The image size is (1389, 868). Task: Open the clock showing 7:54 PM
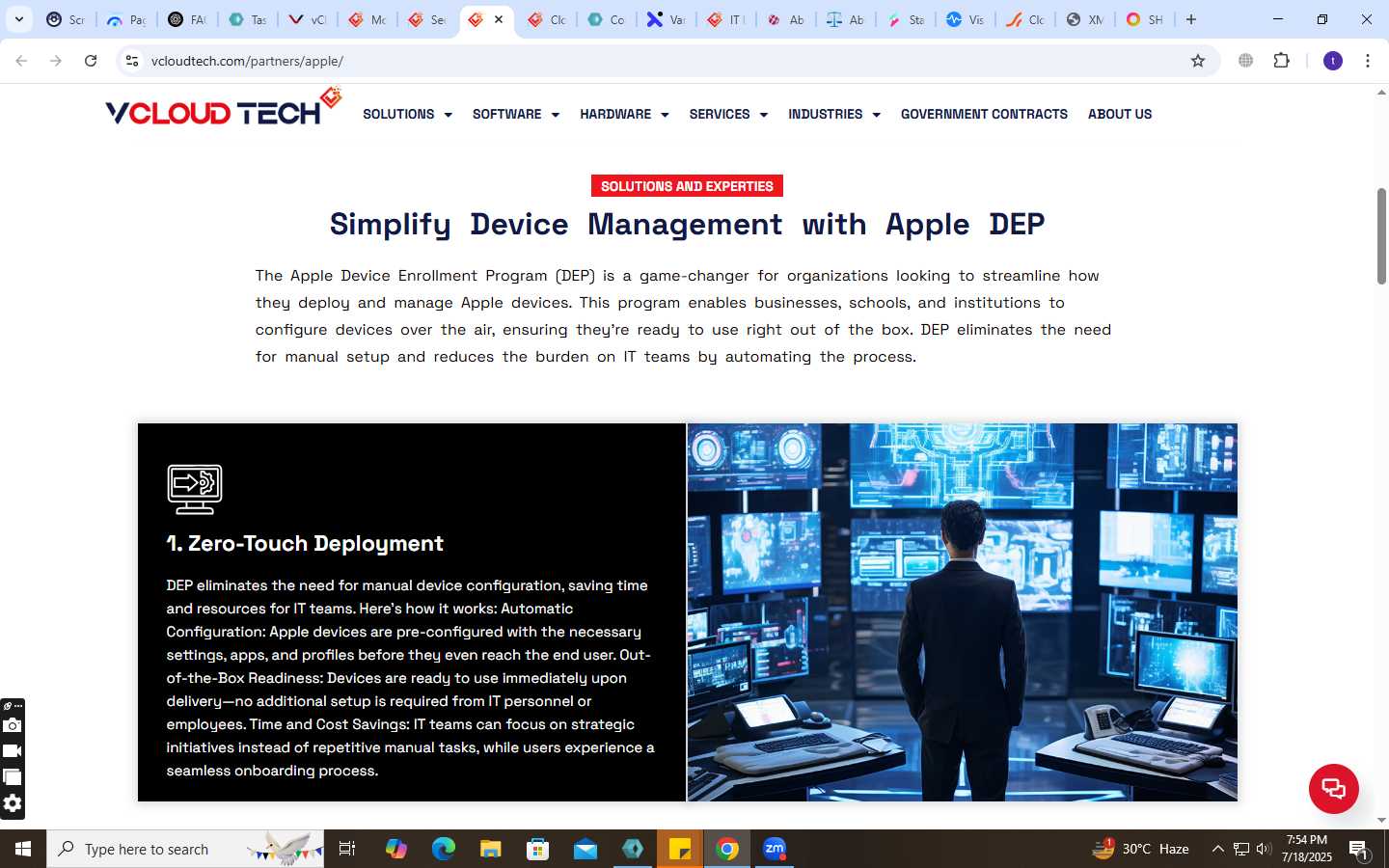click(x=1307, y=849)
